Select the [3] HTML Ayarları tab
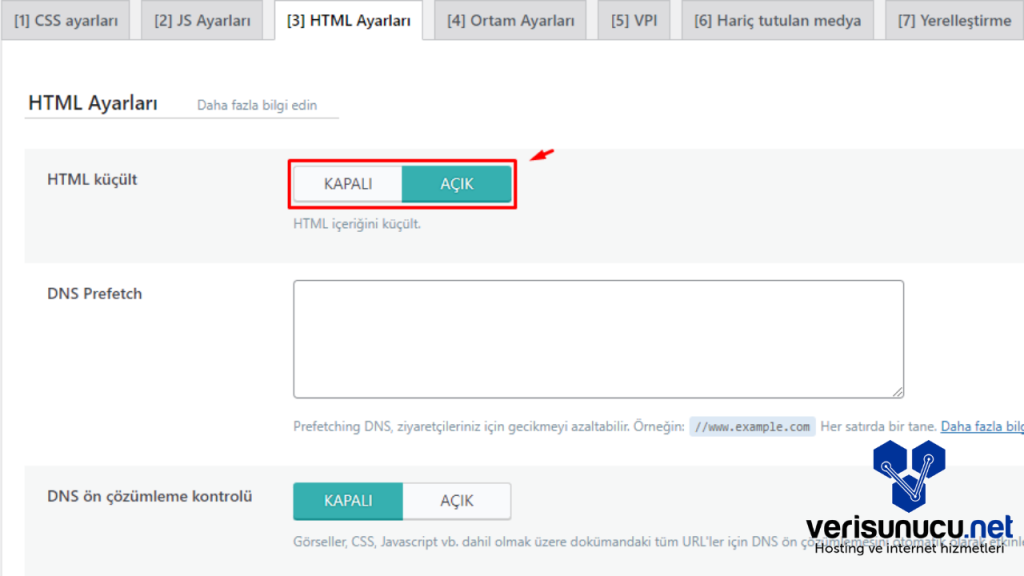This screenshot has width=1024, height=576. (x=348, y=20)
